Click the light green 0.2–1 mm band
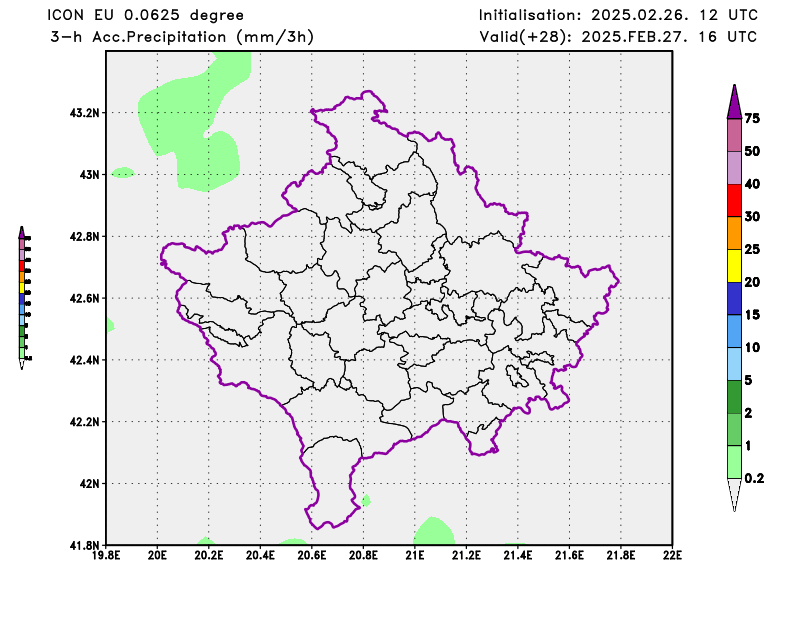Image resolution: width=800 pixels, height=618 pixels. pos(734,462)
